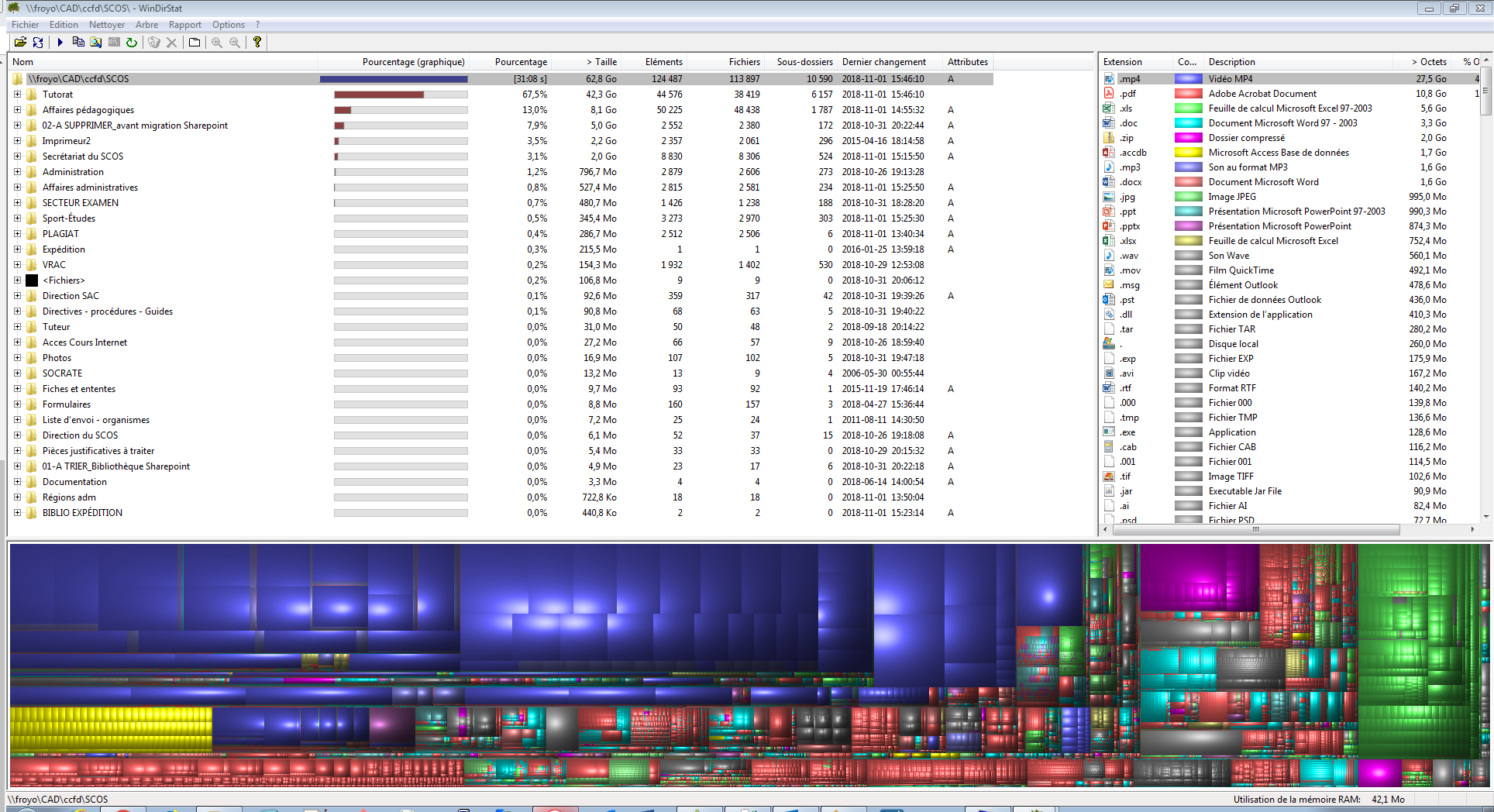The height and width of the screenshot is (812, 1494).
Task: Open the Command prompt here icon
Action: tap(114, 43)
